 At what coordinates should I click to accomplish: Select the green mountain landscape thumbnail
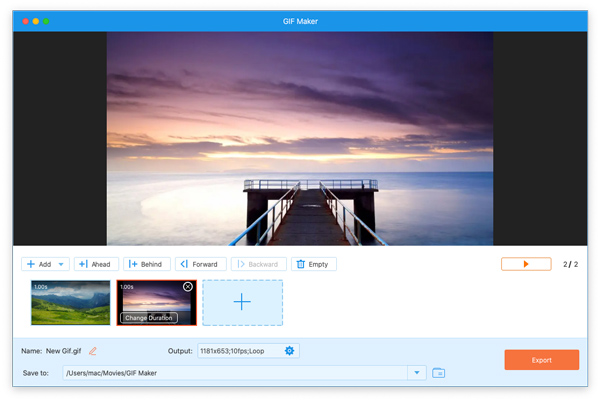70,303
